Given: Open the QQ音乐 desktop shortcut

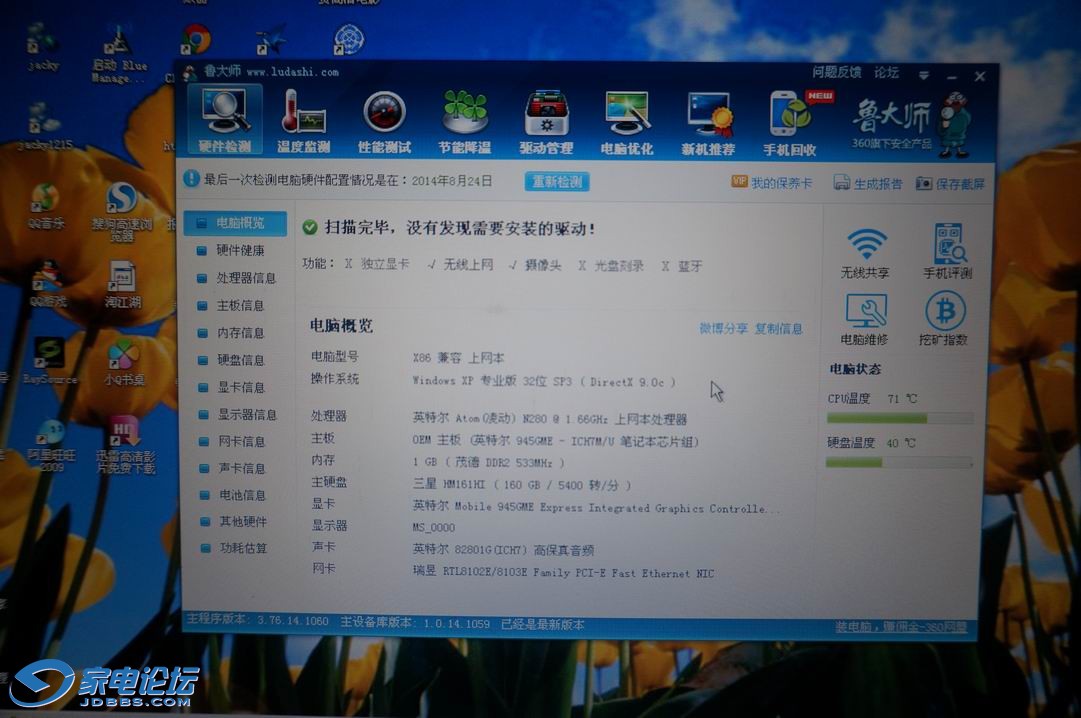Looking at the screenshot, I should pyautogui.click(x=44, y=205).
